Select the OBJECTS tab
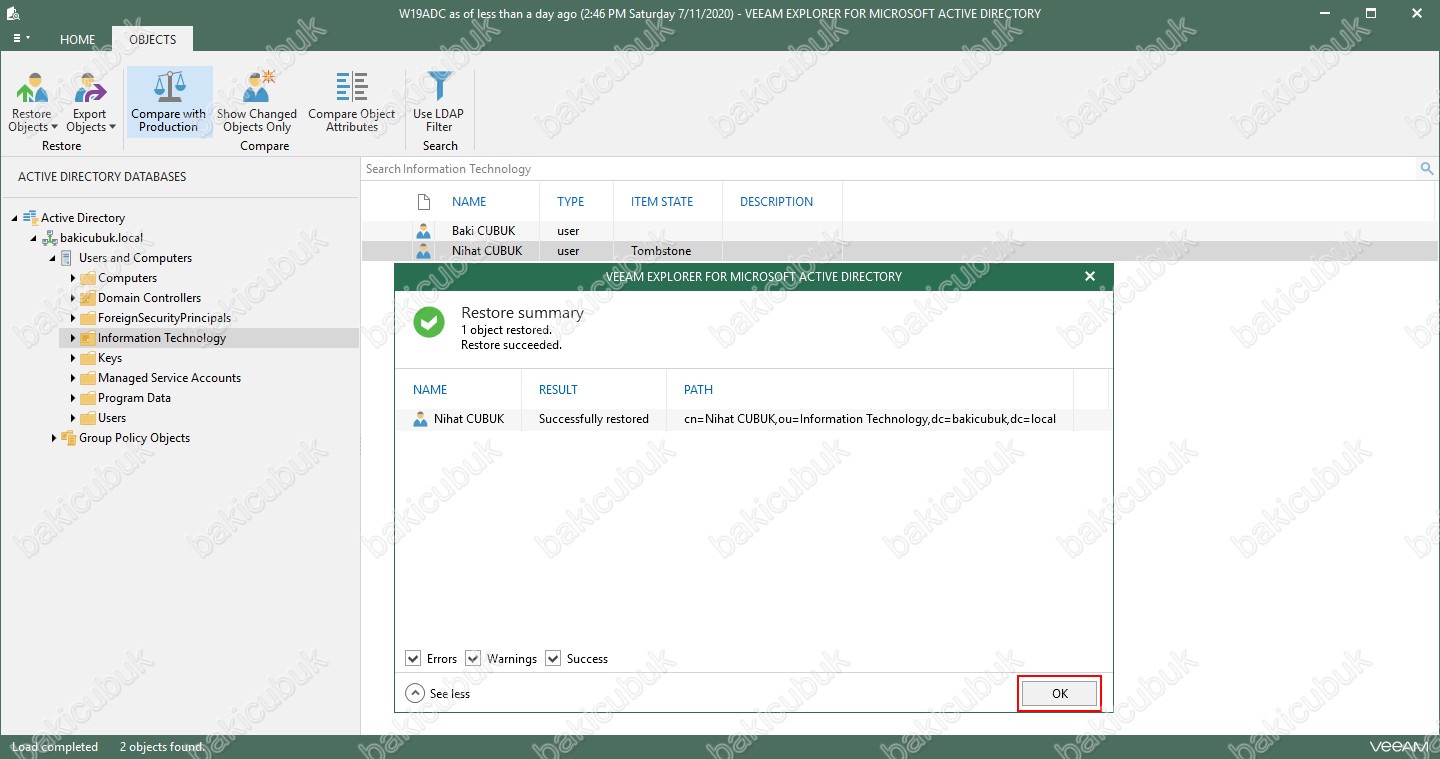 pyautogui.click(x=153, y=40)
